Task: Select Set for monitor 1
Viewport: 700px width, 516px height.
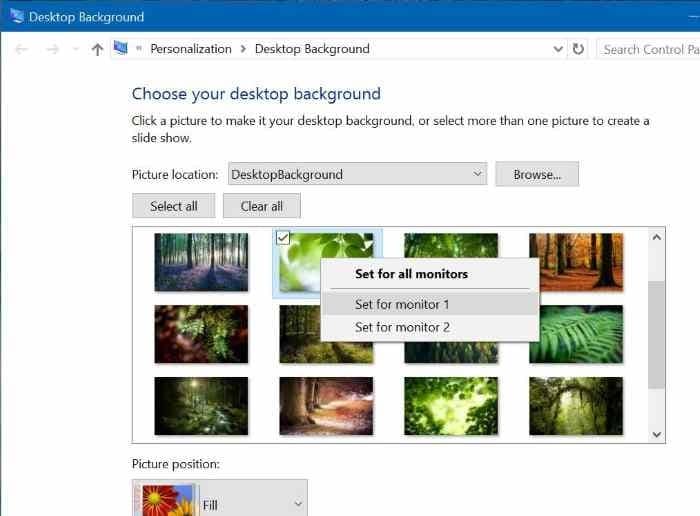Action: pos(402,304)
